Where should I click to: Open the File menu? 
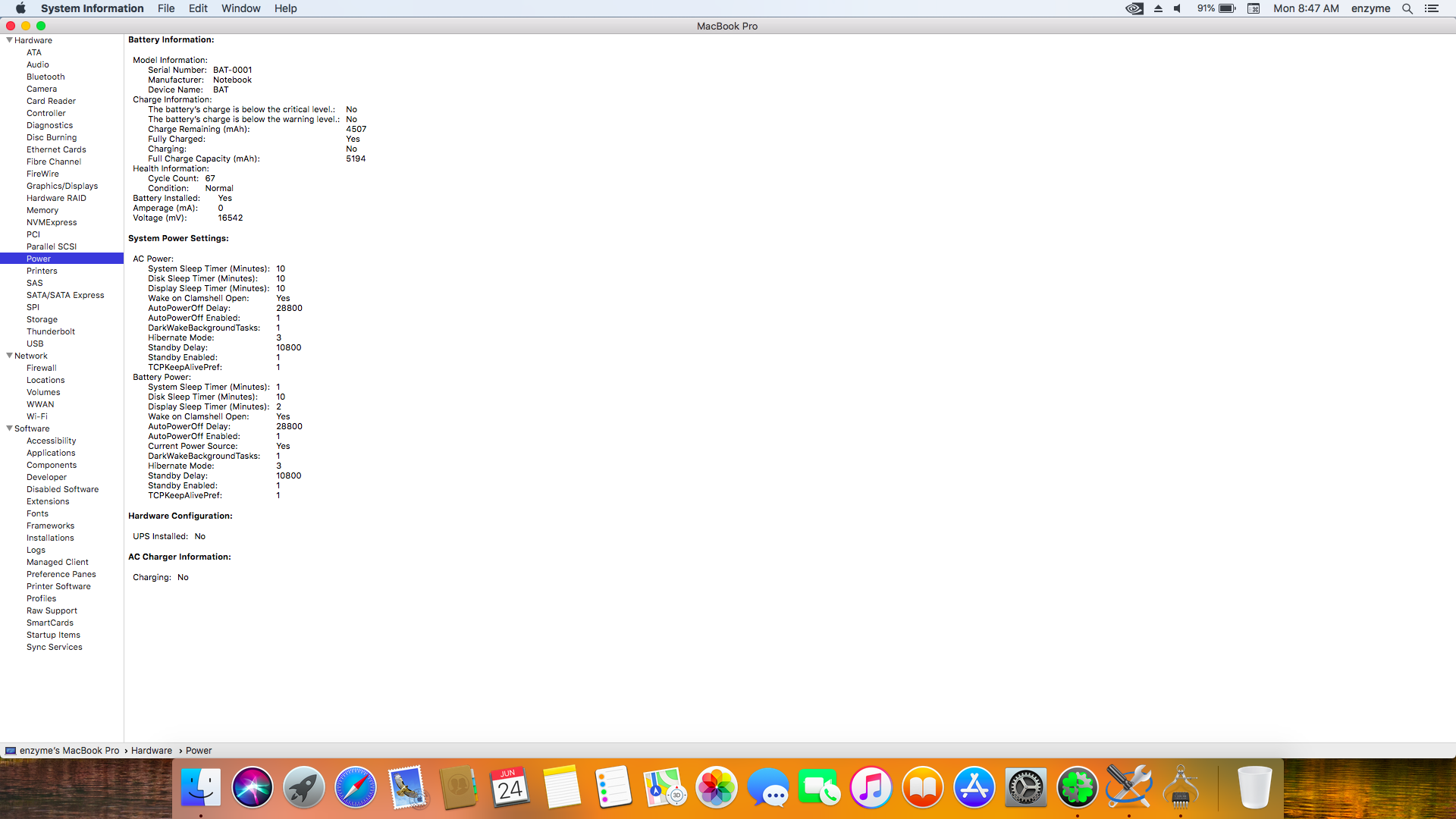pos(166,8)
